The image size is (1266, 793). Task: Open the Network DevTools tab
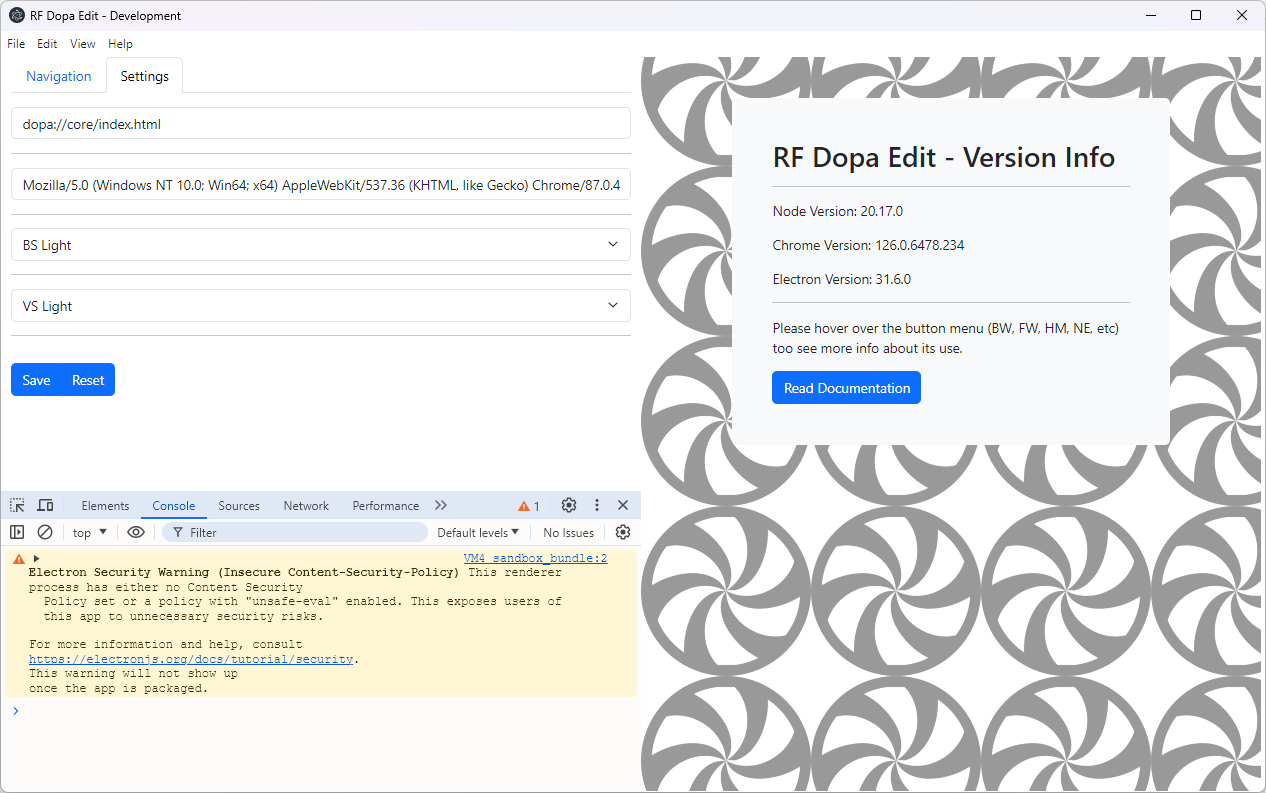coord(306,506)
